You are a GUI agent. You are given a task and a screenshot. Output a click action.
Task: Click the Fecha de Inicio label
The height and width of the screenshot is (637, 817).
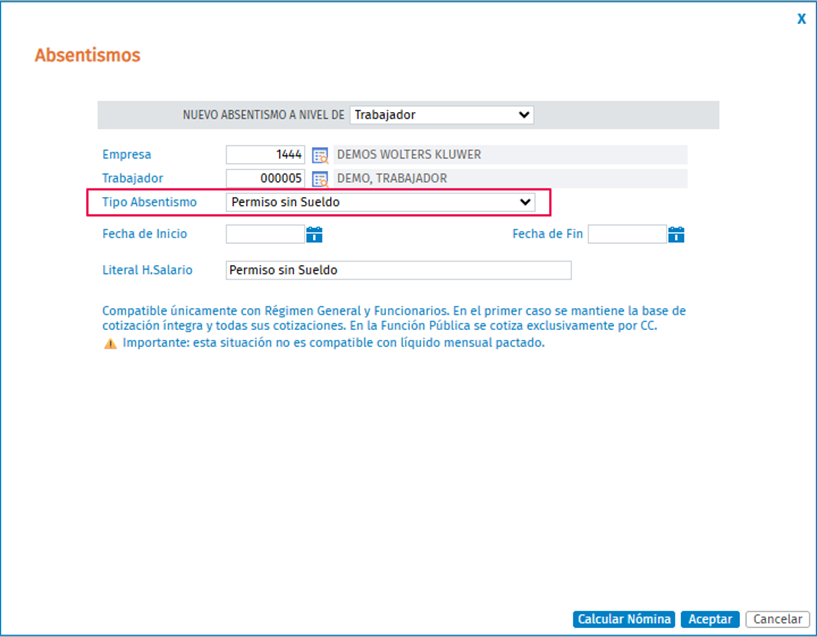[x=144, y=234]
